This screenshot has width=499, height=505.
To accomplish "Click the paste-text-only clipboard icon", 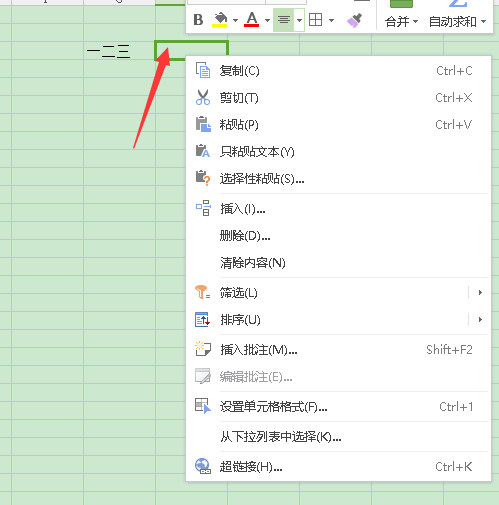I will (203, 151).
